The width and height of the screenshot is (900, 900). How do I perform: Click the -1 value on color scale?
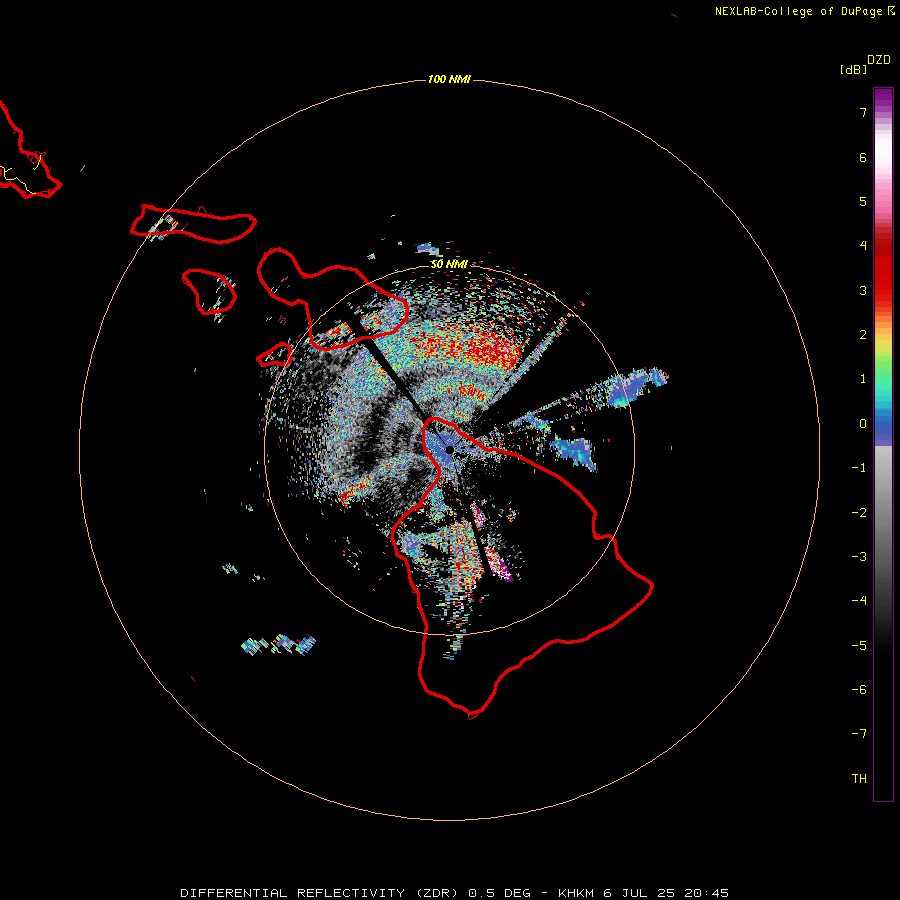[859, 468]
